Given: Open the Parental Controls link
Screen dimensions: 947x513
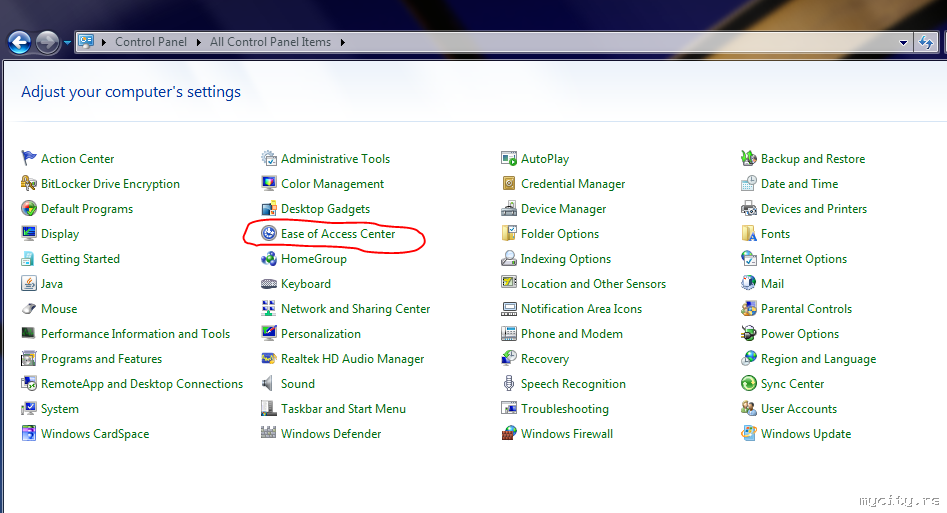Looking at the screenshot, I should click(x=806, y=309).
